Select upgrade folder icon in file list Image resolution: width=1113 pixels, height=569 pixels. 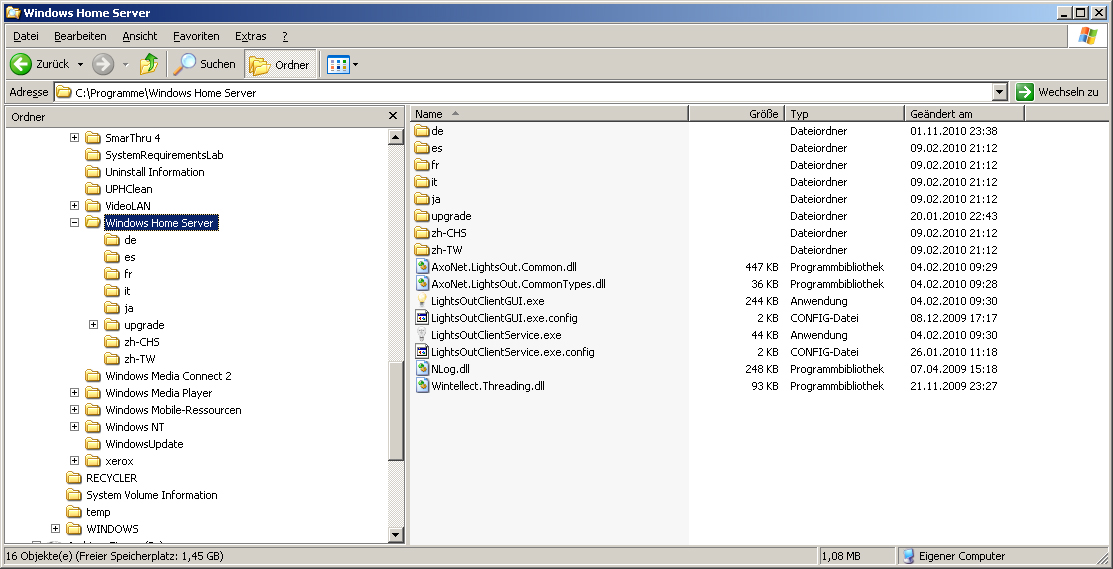click(x=422, y=216)
